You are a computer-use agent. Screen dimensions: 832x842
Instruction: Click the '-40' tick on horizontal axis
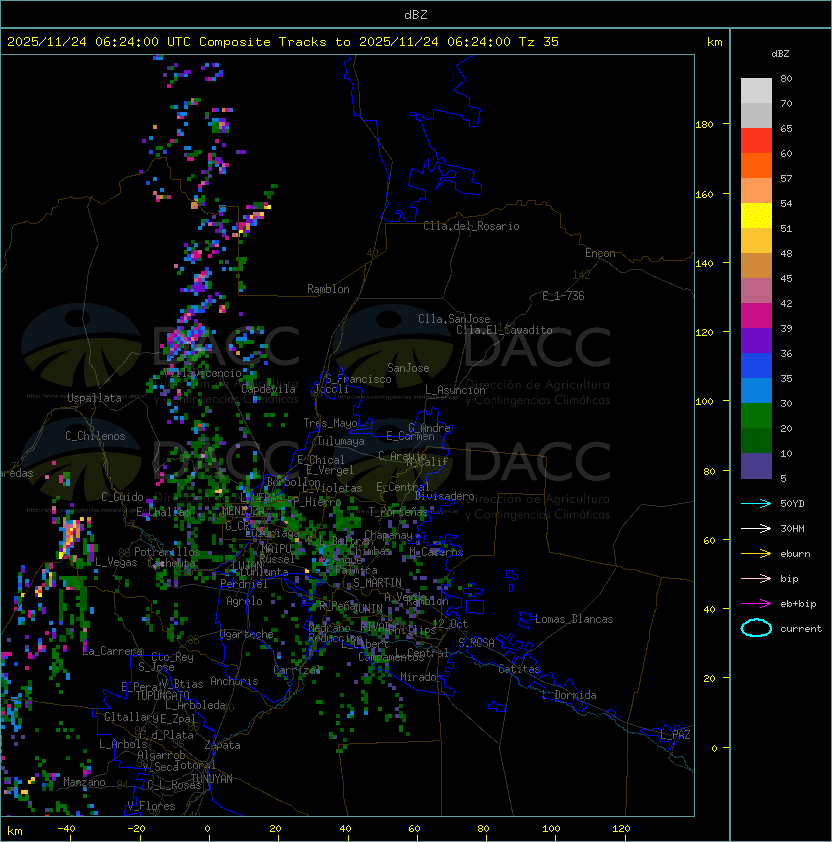[x=67, y=829]
